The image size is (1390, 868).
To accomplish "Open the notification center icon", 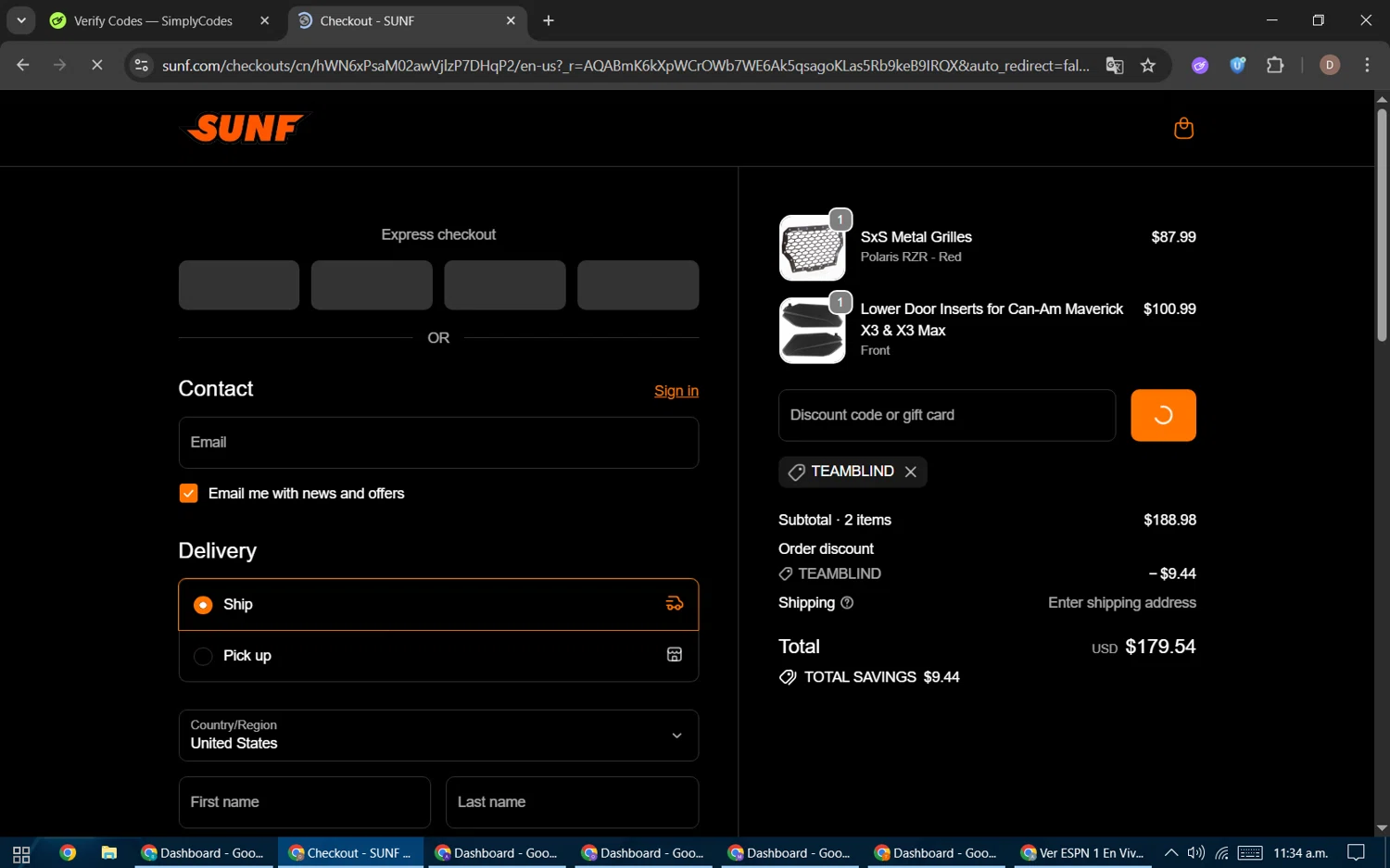I will pyautogui.click(x=1356, y=853).
